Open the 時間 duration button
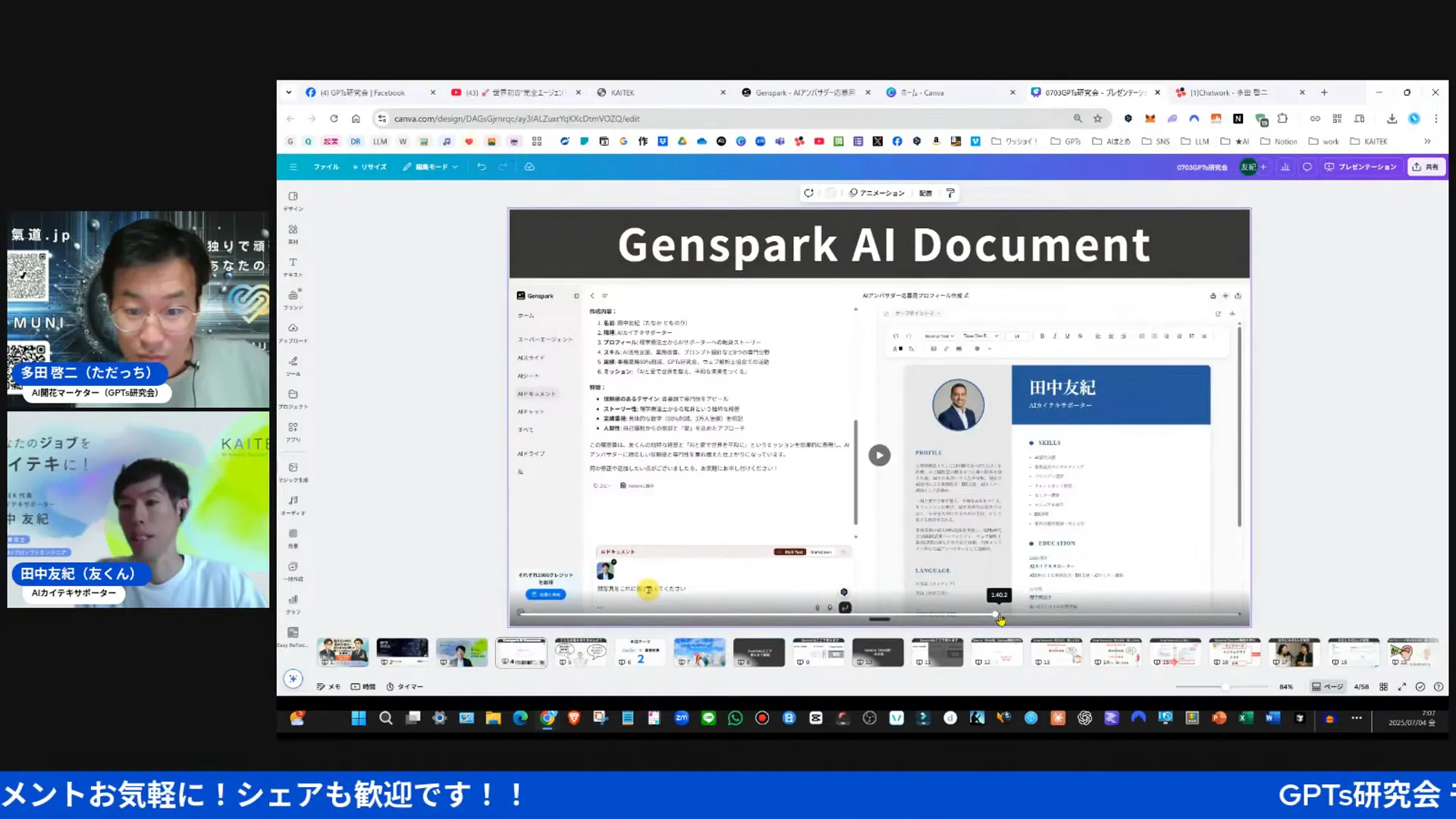 tap(363, 687)
